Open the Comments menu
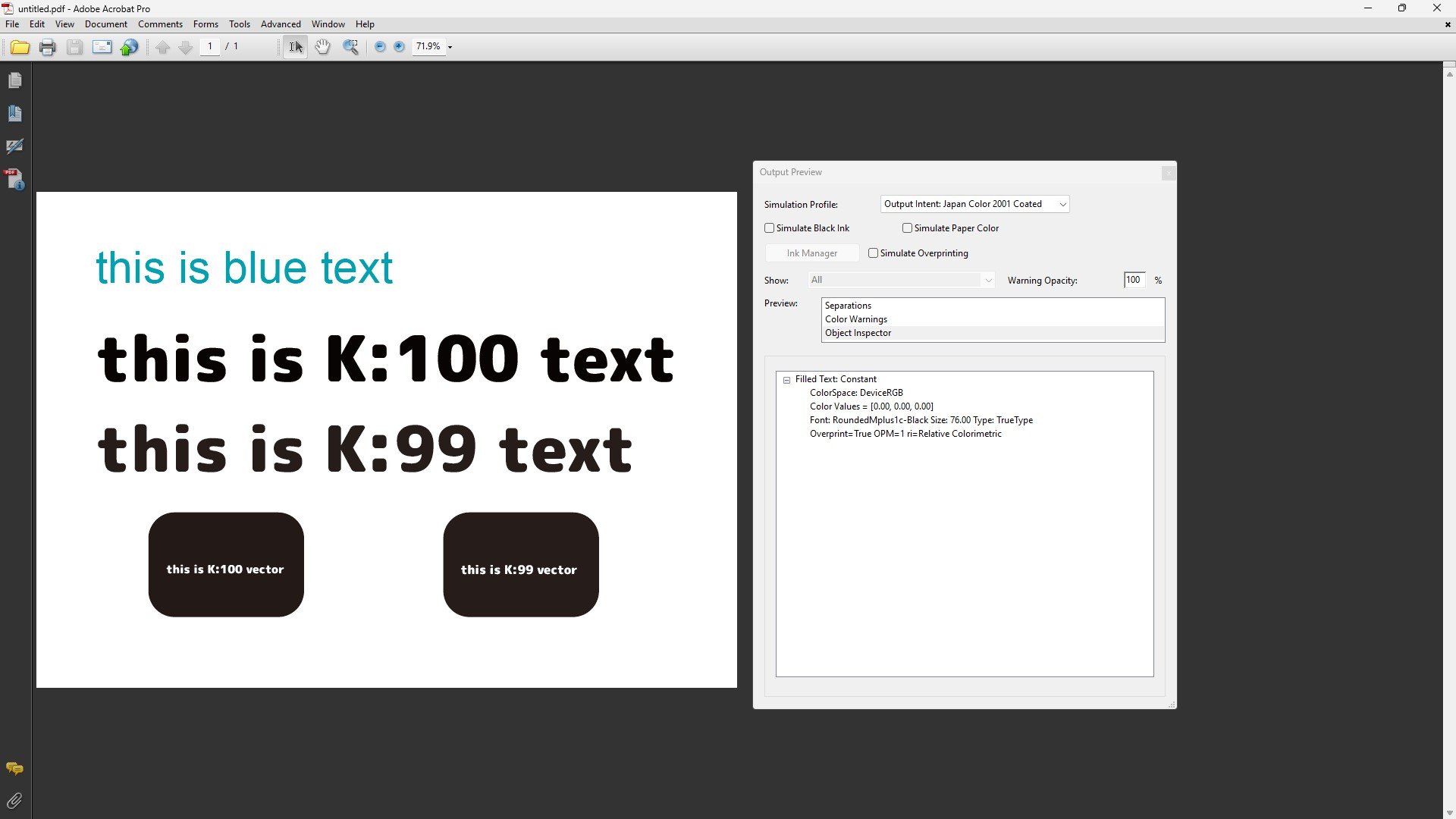The width and height of the screenshot is (1456, 819). pyautogui.click(x=160, y=24)
